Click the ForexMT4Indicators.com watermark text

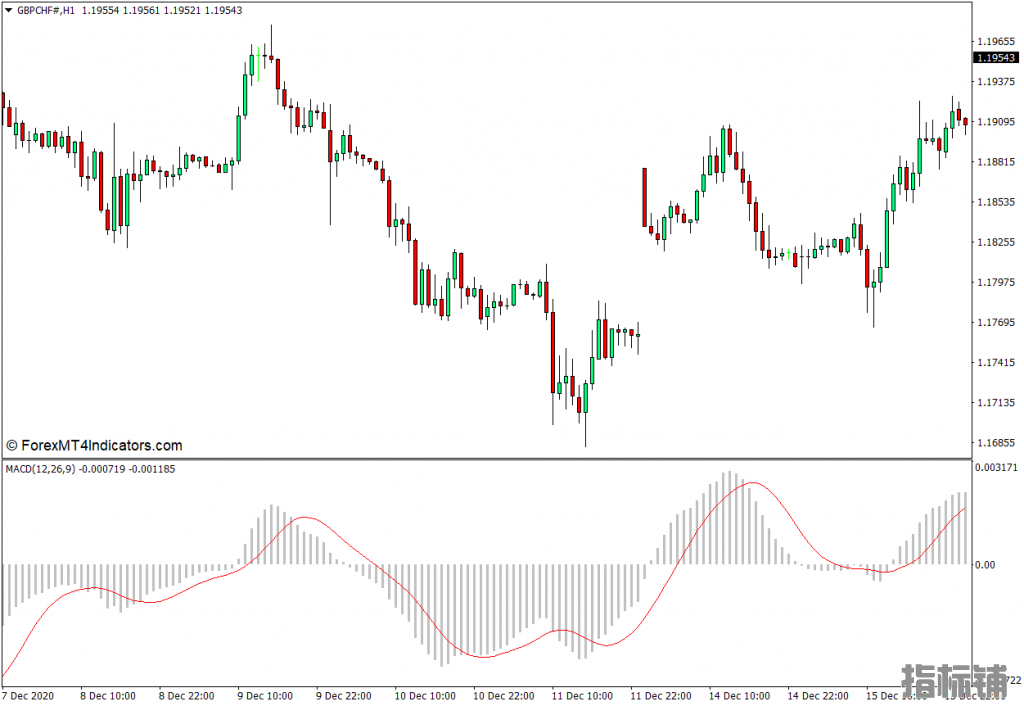(94, 446)
